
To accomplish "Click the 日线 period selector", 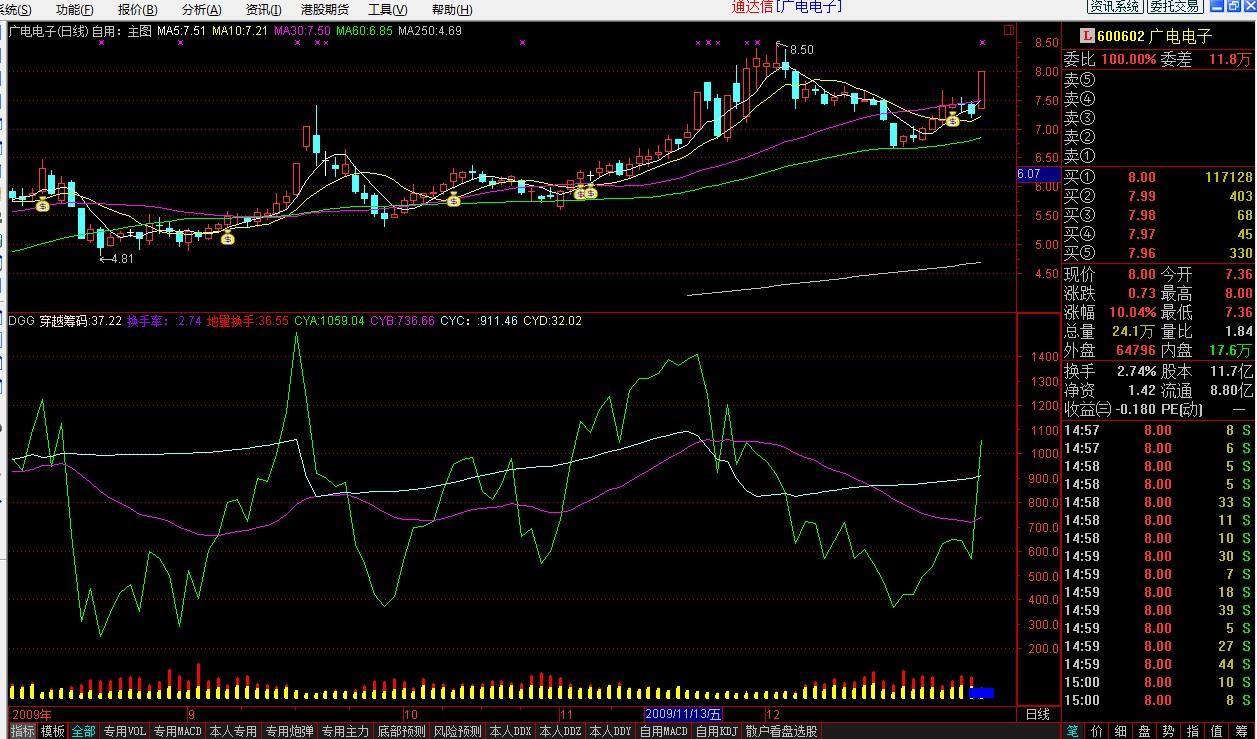I will pyautogui.click(x=1038, y=714).
